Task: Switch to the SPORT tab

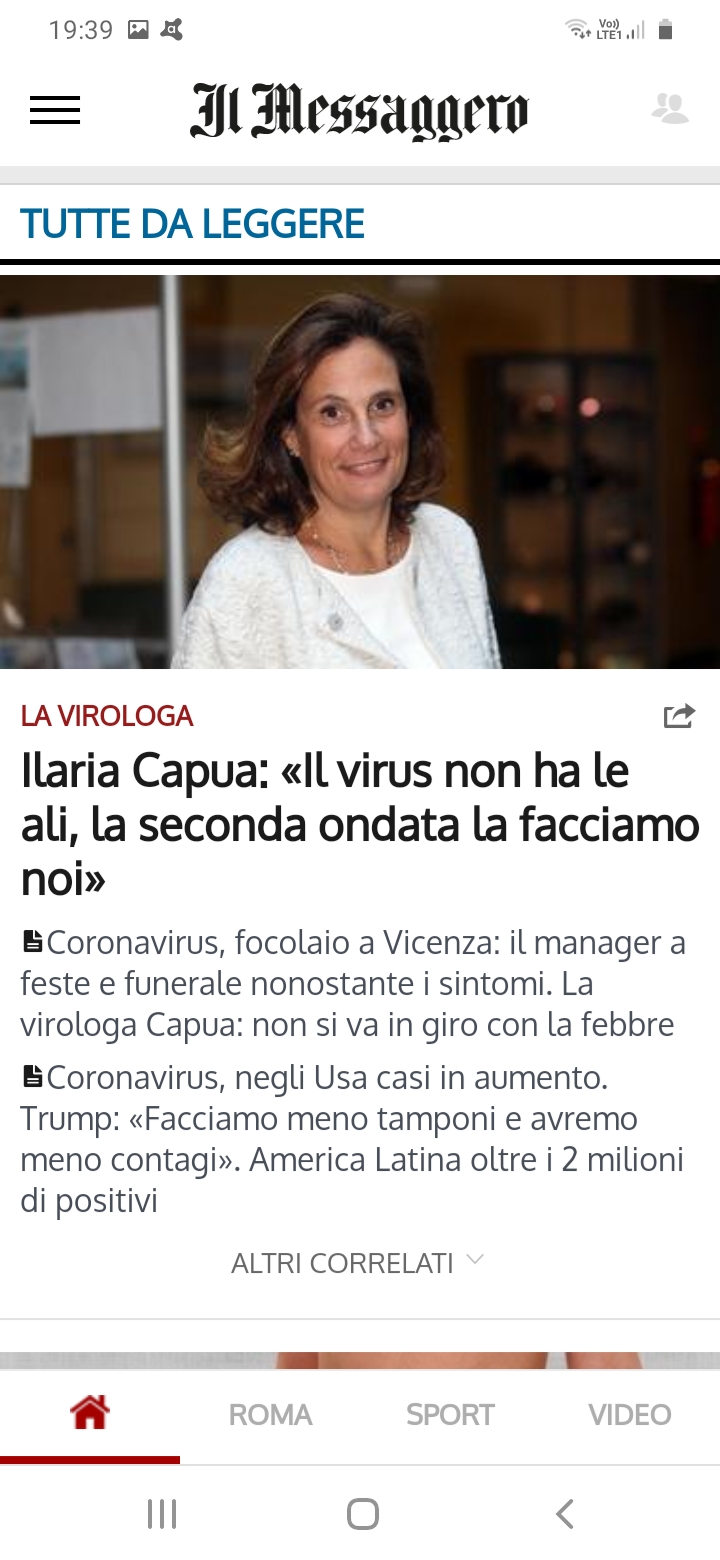Action: click(450, 1414)
